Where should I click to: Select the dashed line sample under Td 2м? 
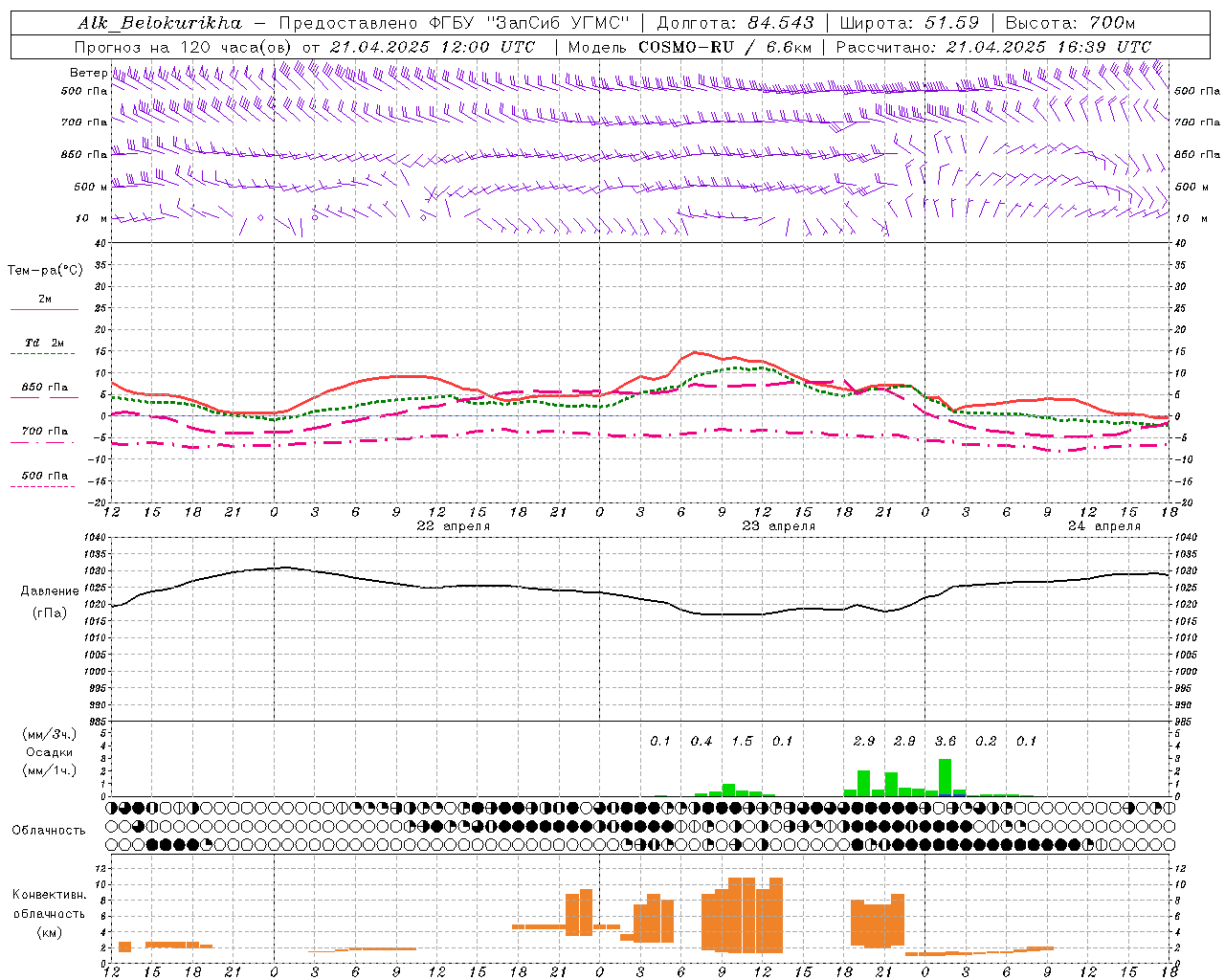(x=44, y=353)
